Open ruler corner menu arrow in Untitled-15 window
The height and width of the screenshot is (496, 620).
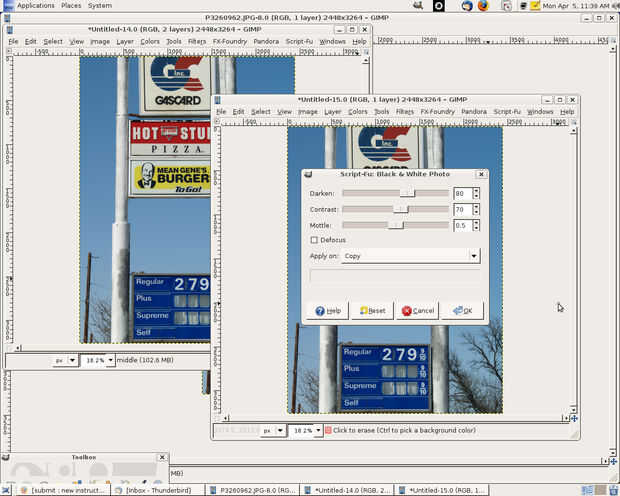point(217,122)
